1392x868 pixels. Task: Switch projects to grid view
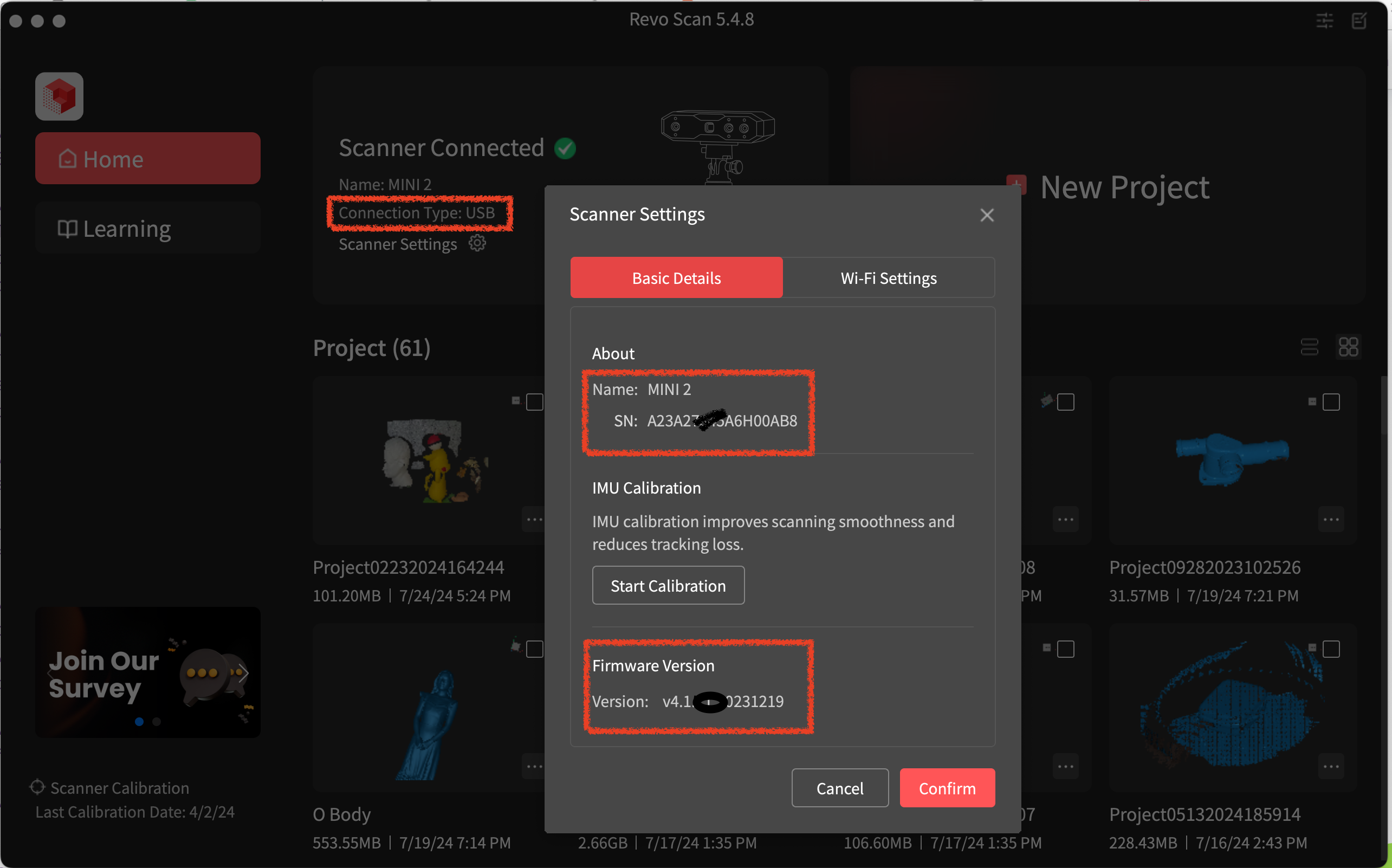coord(1348,347)
